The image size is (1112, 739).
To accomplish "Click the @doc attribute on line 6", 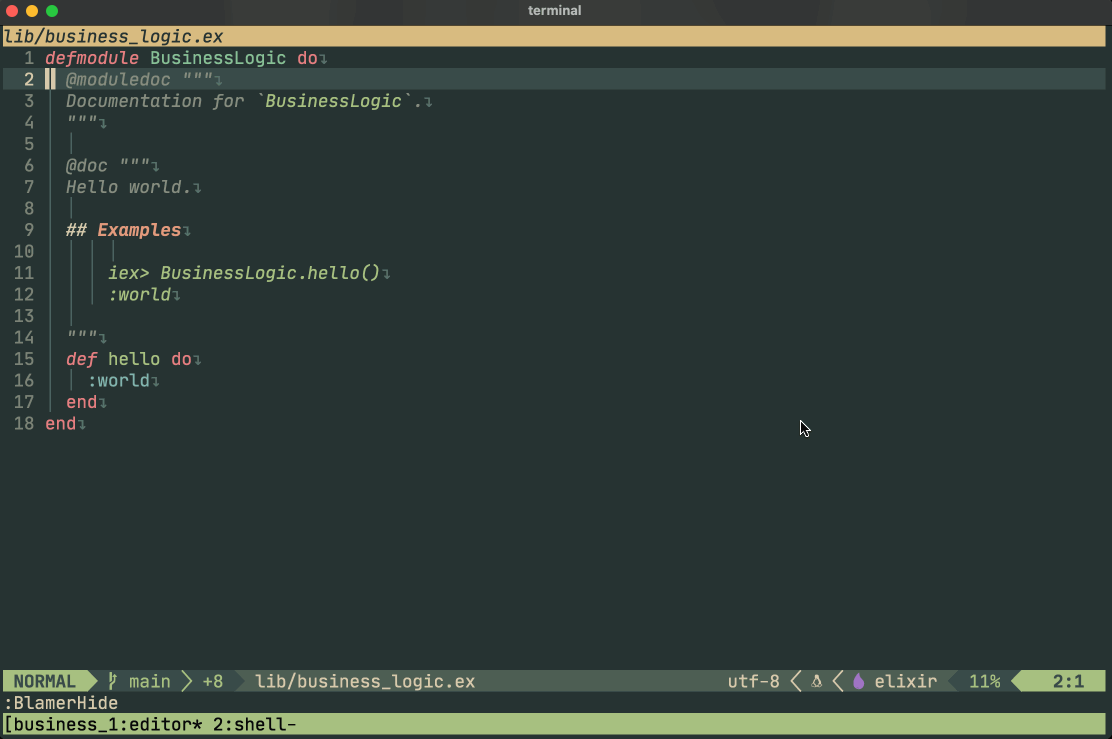I will point(87,165).
